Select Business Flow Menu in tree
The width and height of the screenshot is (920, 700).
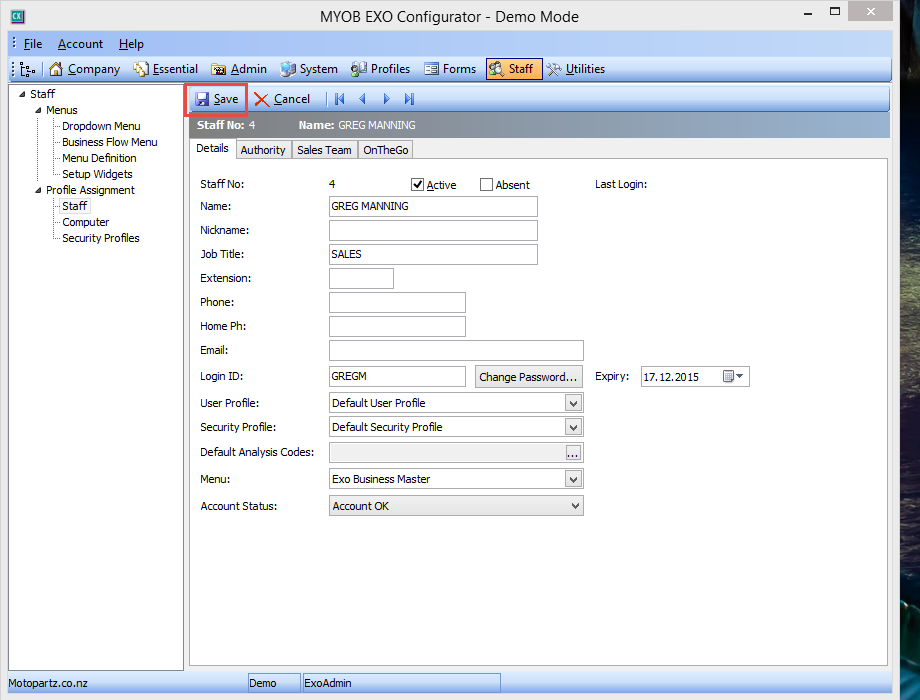coord(110,142)
